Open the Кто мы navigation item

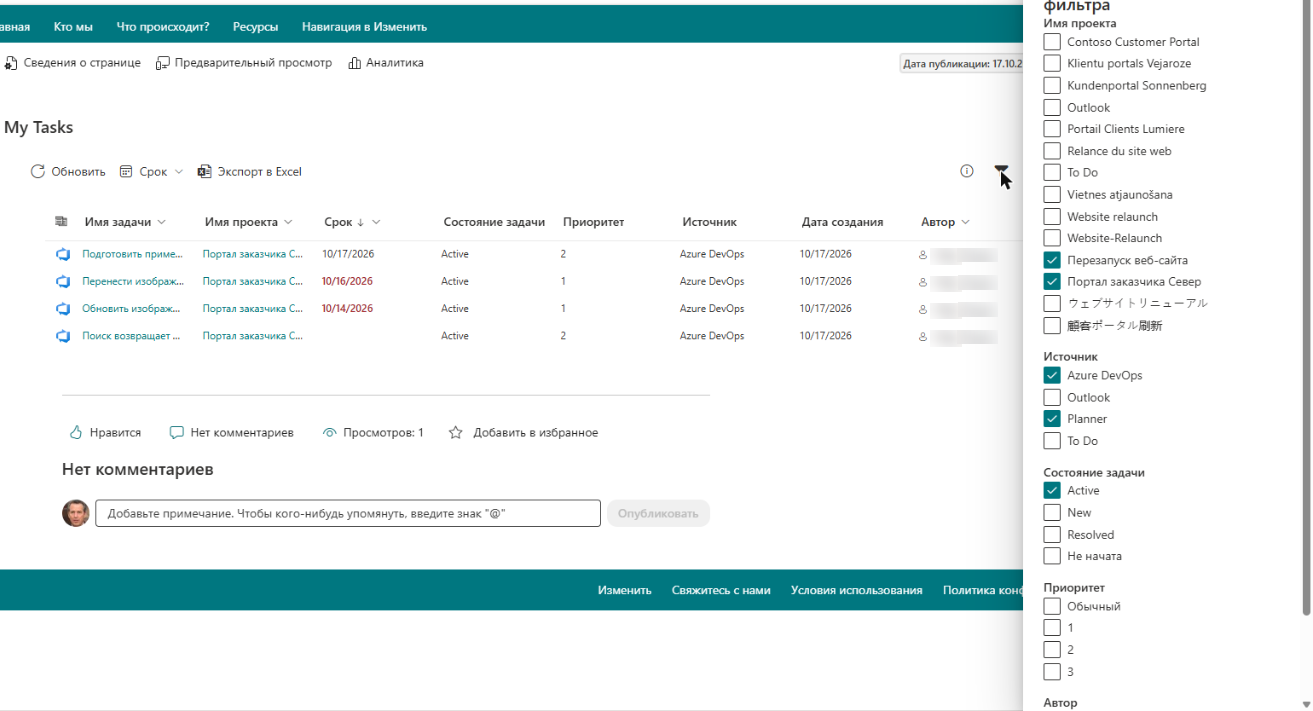click(x=73, y=27)
